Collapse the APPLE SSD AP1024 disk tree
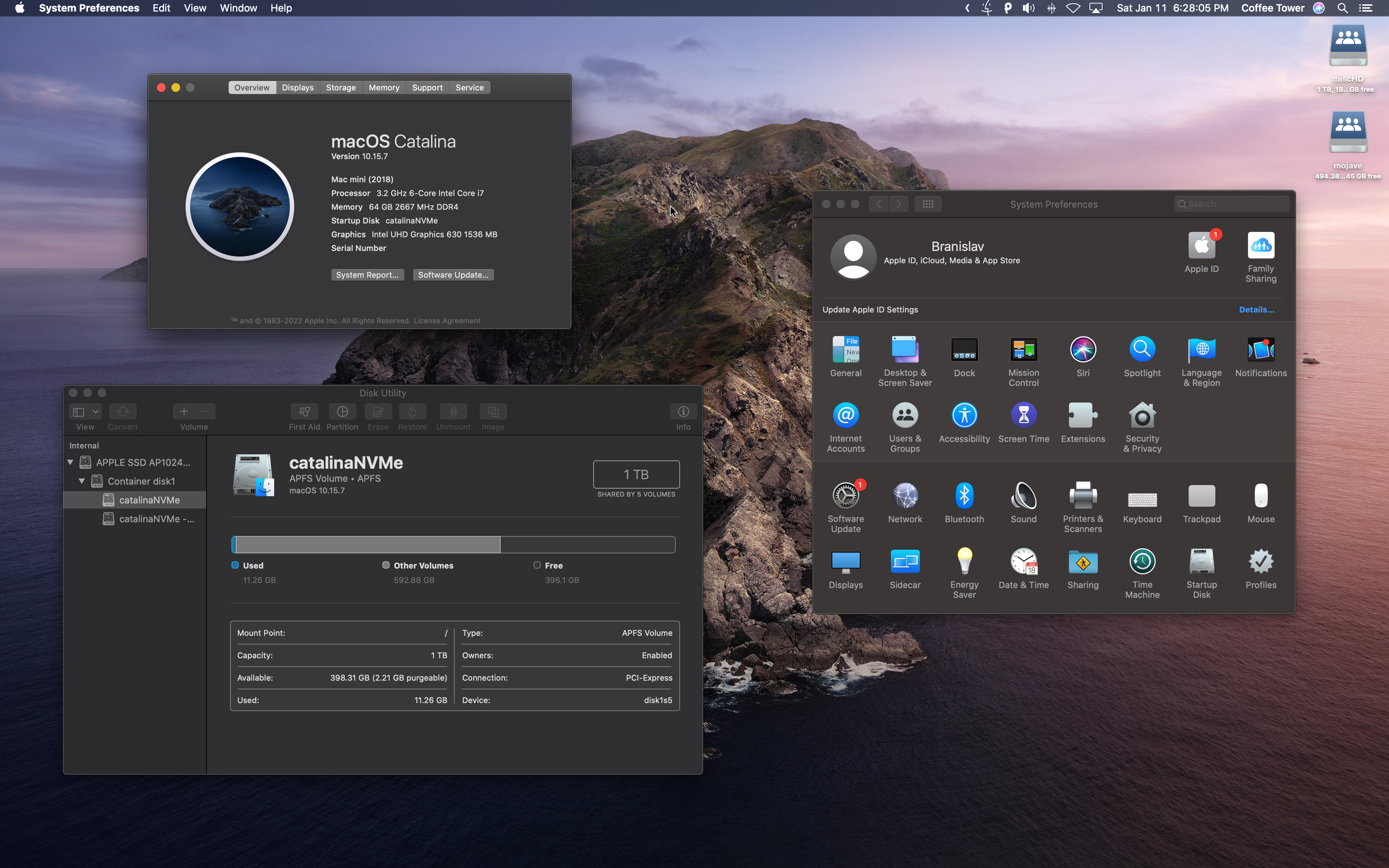Image resolution: width=1389 pixels, height=868 pixels. 70,462
